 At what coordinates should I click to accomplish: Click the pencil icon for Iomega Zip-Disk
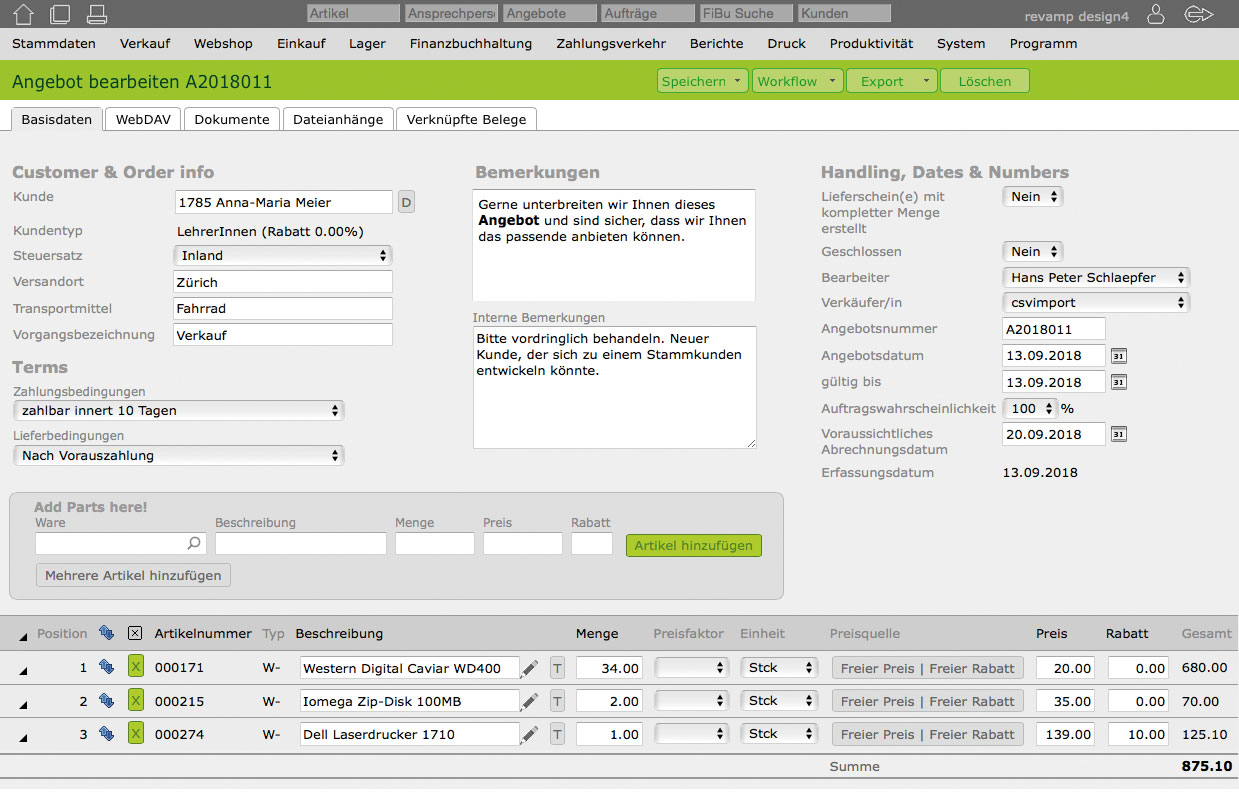point(530,701)
